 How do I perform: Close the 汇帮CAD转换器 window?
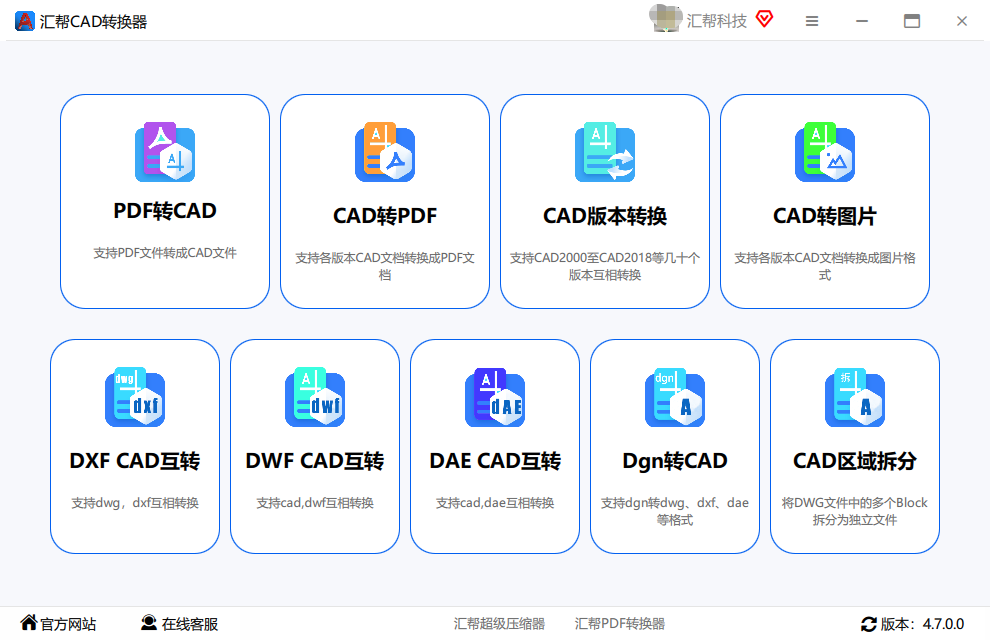click(962, 21)
